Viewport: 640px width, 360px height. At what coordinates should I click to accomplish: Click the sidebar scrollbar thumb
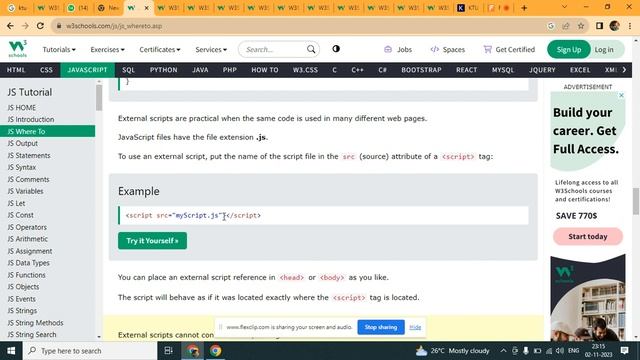pyautogui.click(x=99, y=98)
